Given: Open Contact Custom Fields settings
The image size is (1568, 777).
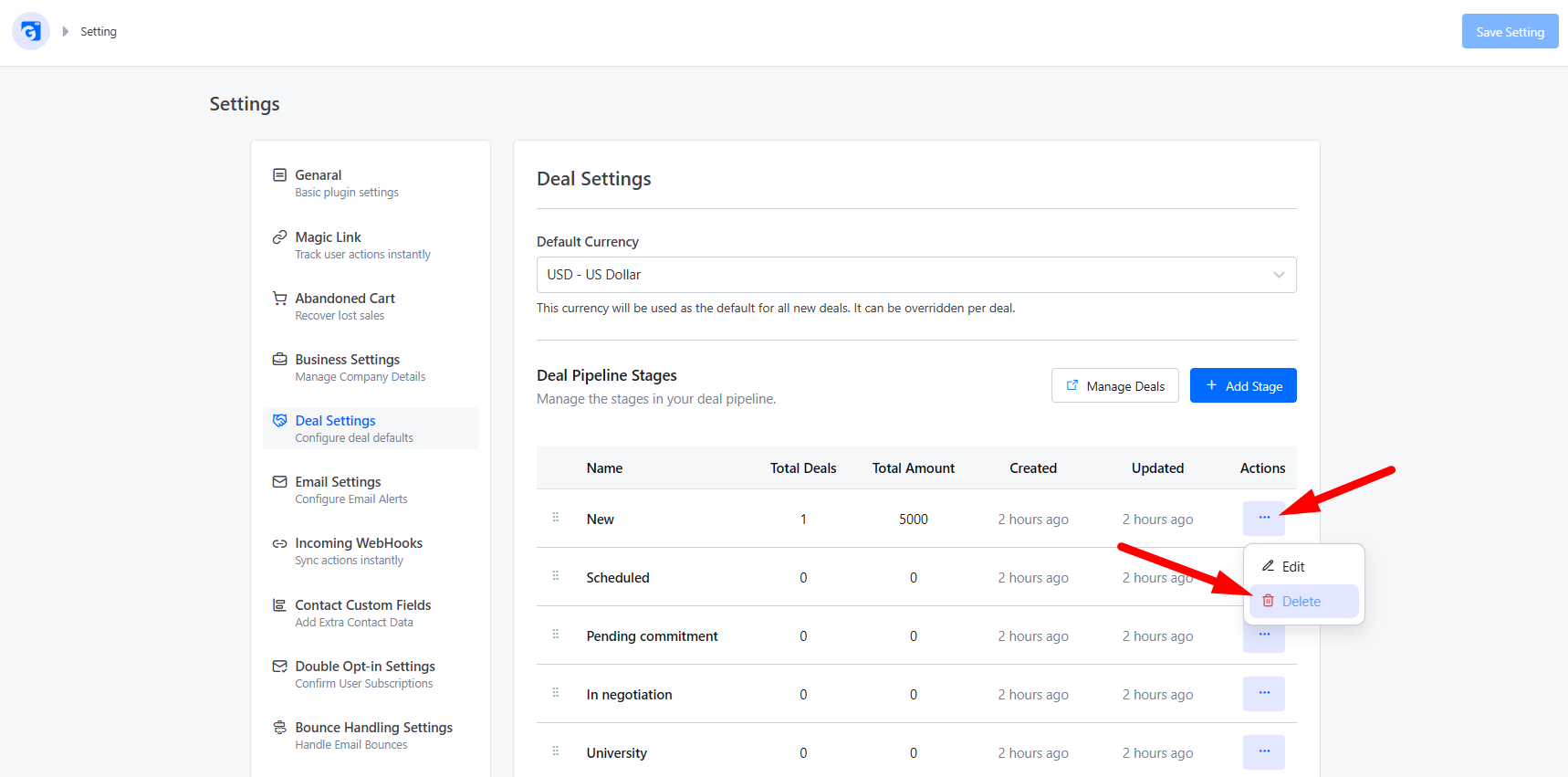Looking at the screenshot, I should [x=371, y=613].
